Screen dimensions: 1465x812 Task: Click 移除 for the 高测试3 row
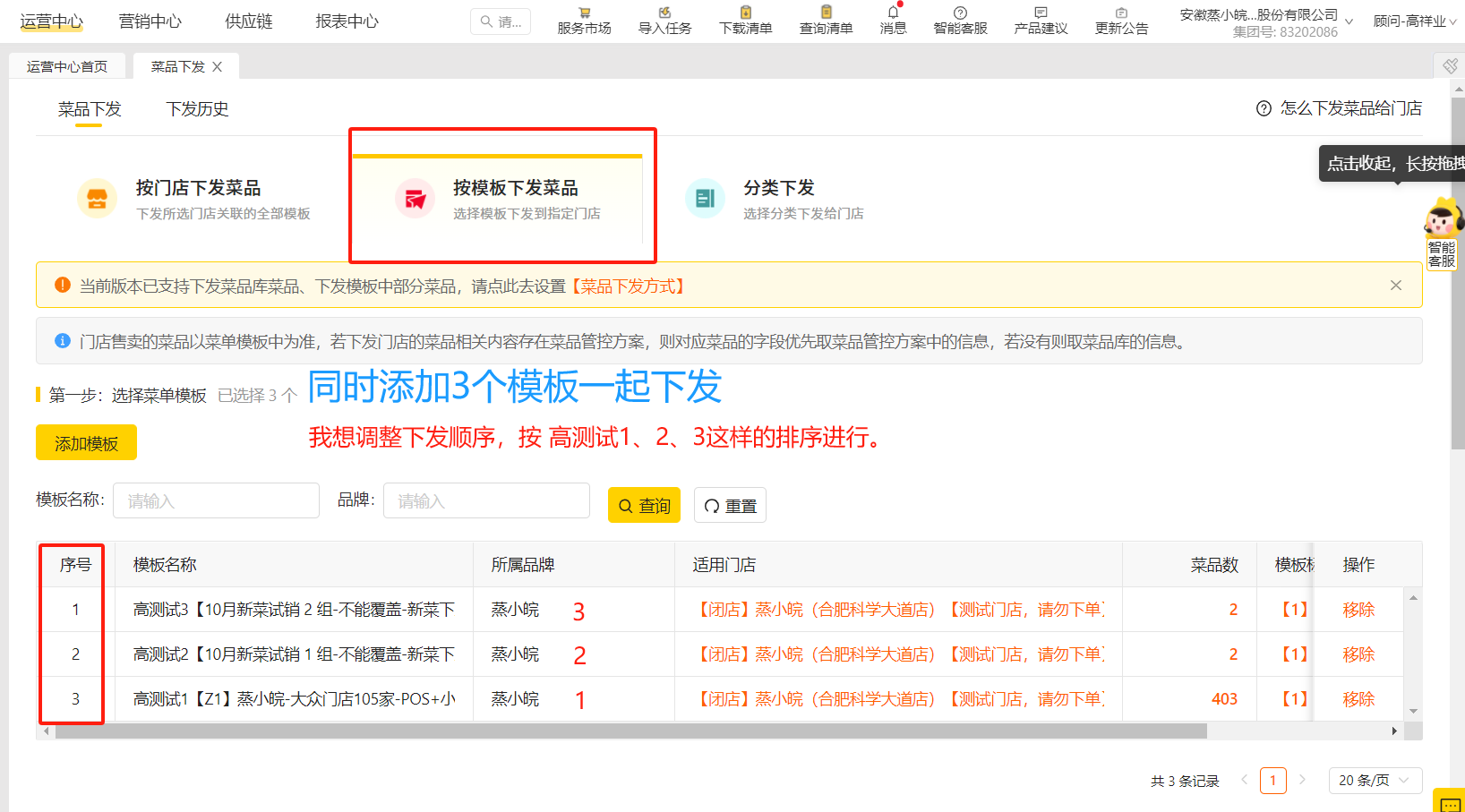[1358, 610]
